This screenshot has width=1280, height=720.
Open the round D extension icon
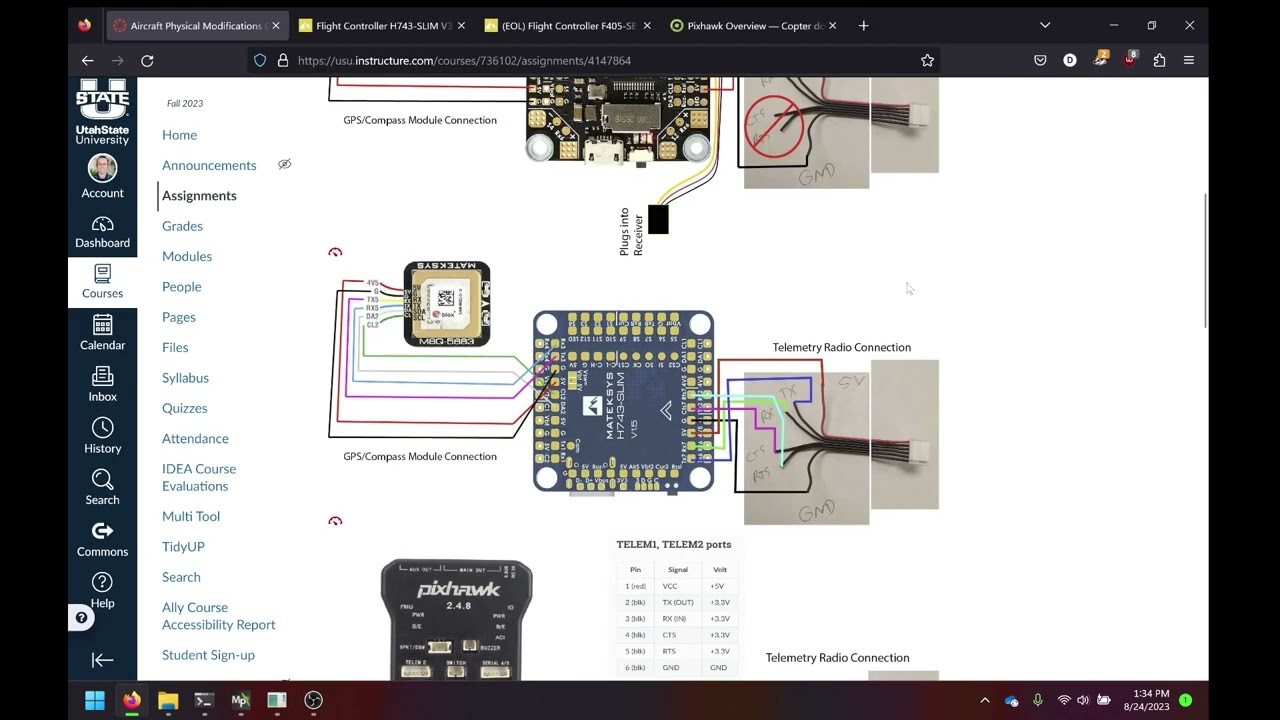(x=1070, y=60)
